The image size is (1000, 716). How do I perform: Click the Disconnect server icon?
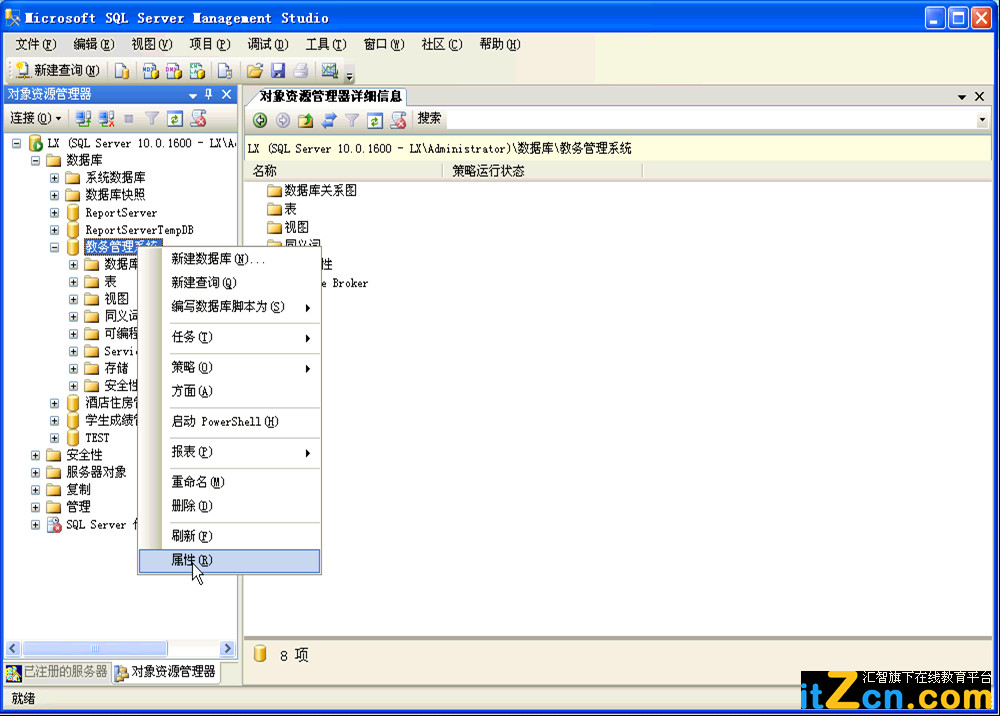[x=106, y=119]
